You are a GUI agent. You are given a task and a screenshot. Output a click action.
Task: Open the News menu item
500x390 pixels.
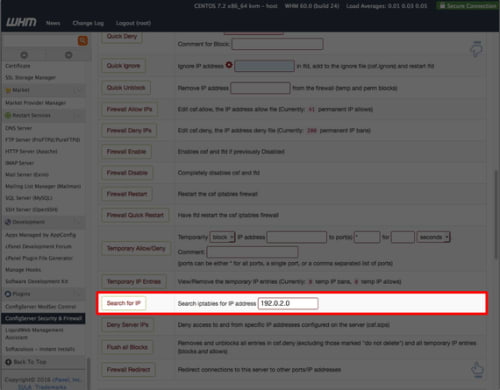pyautogui.click(x=53, y=23)
